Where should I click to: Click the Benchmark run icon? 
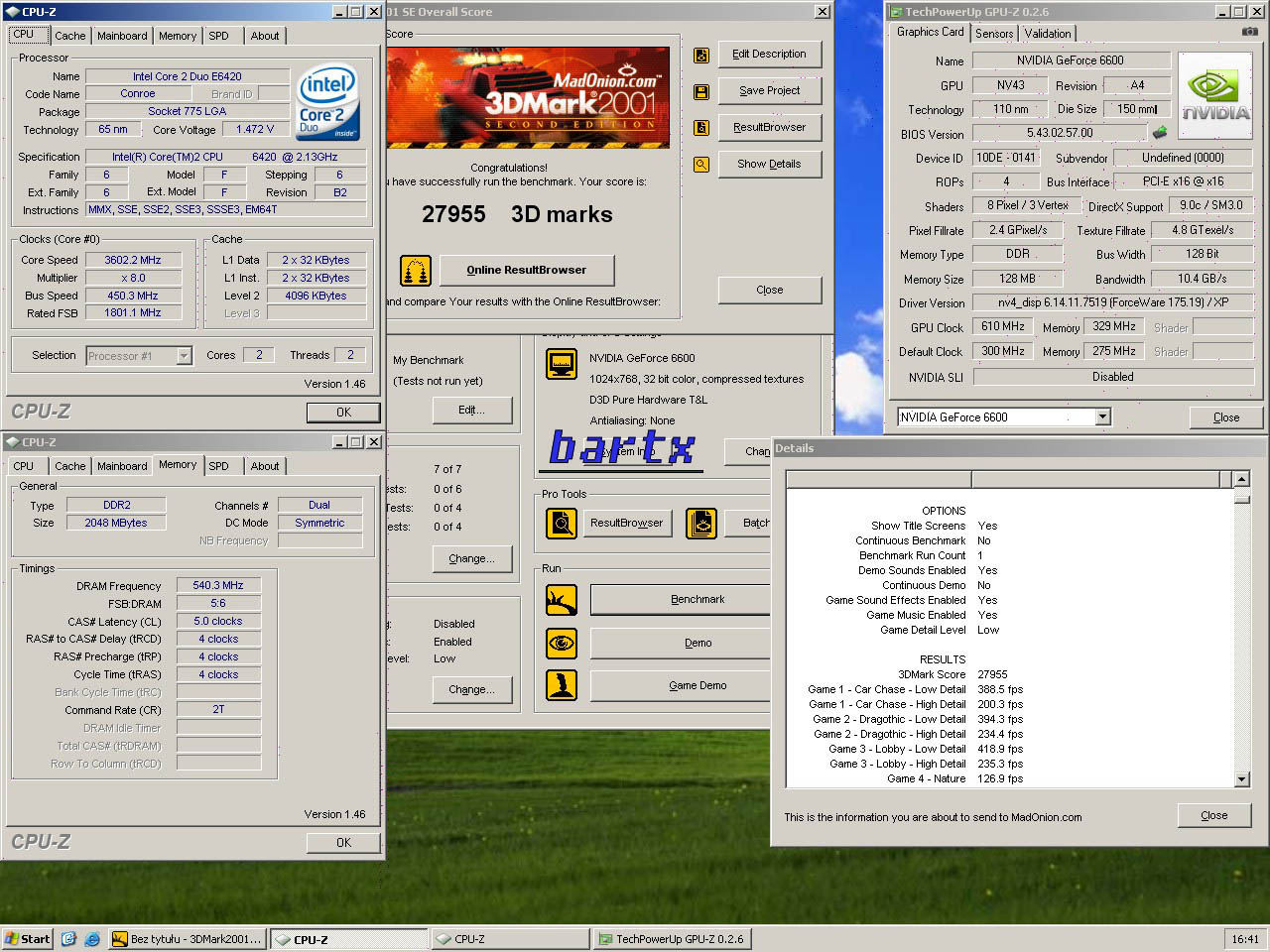pos(562,599)
